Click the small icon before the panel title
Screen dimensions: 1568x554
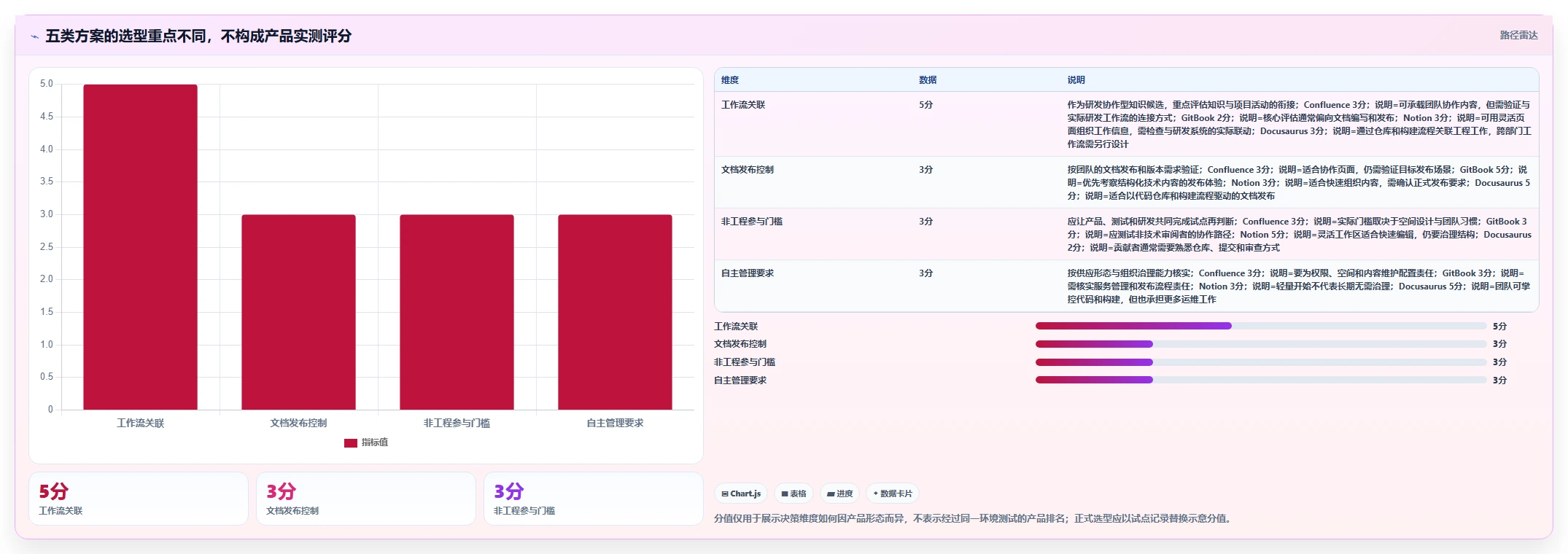tap(34, 36)
